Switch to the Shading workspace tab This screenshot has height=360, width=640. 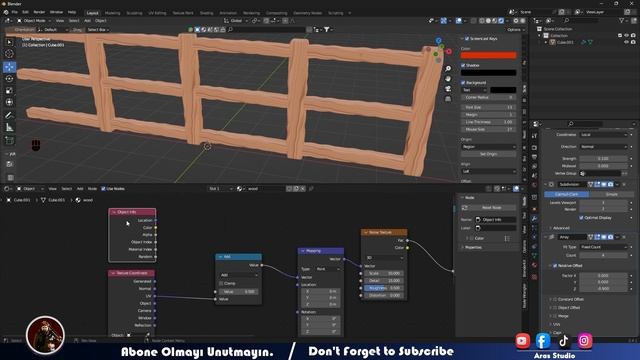pos(207,13)
